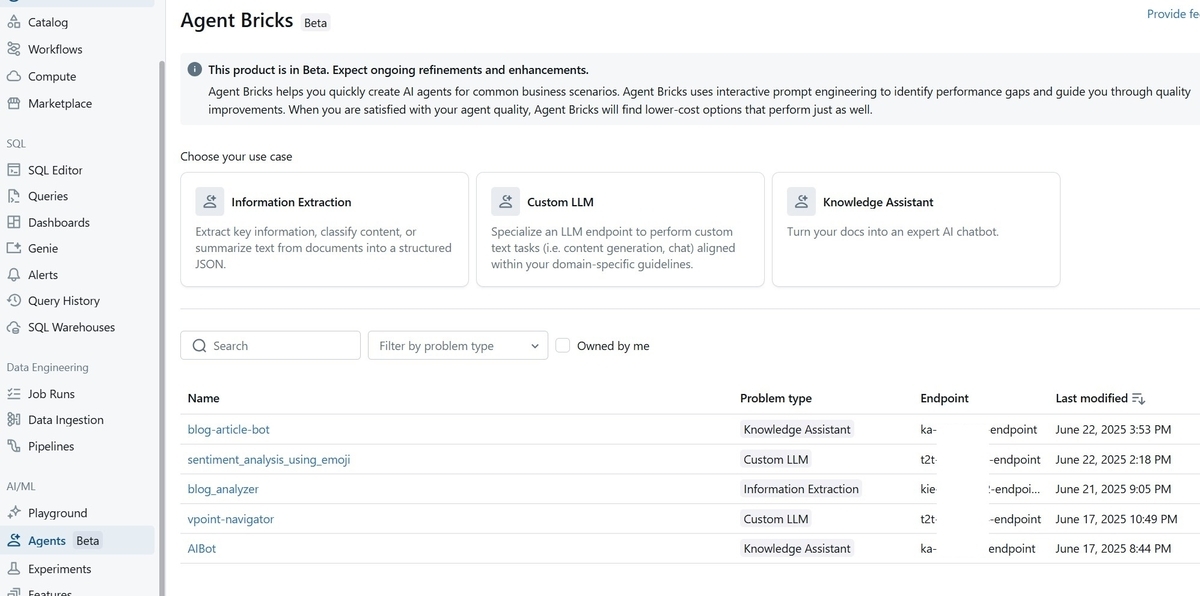Image resolution: width=1200 pixels, height=596 pixels.
Task: Click the Compute cloud icon
Action: [x=14, y=76]
